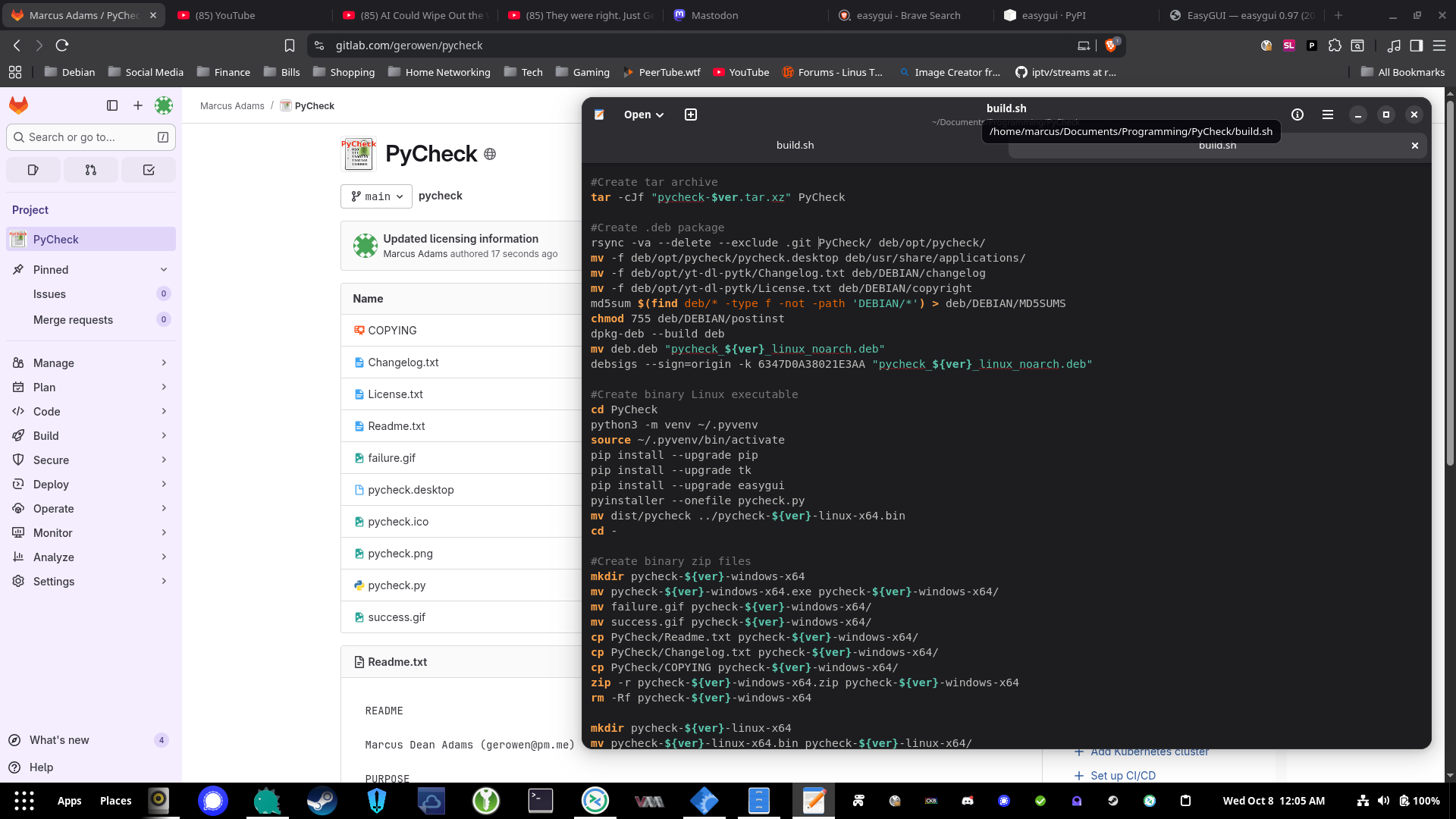Click the new document icon in text editor
The width and height of the screenshot is (1456, 819).
690,115
